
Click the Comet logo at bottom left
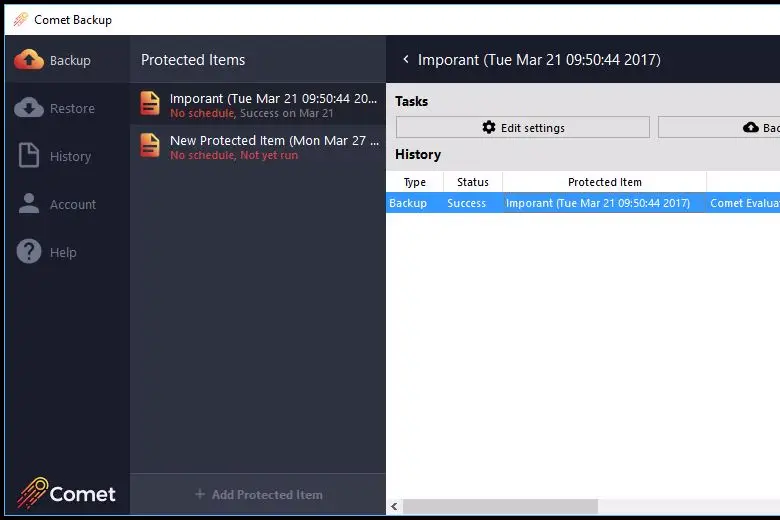66,493
